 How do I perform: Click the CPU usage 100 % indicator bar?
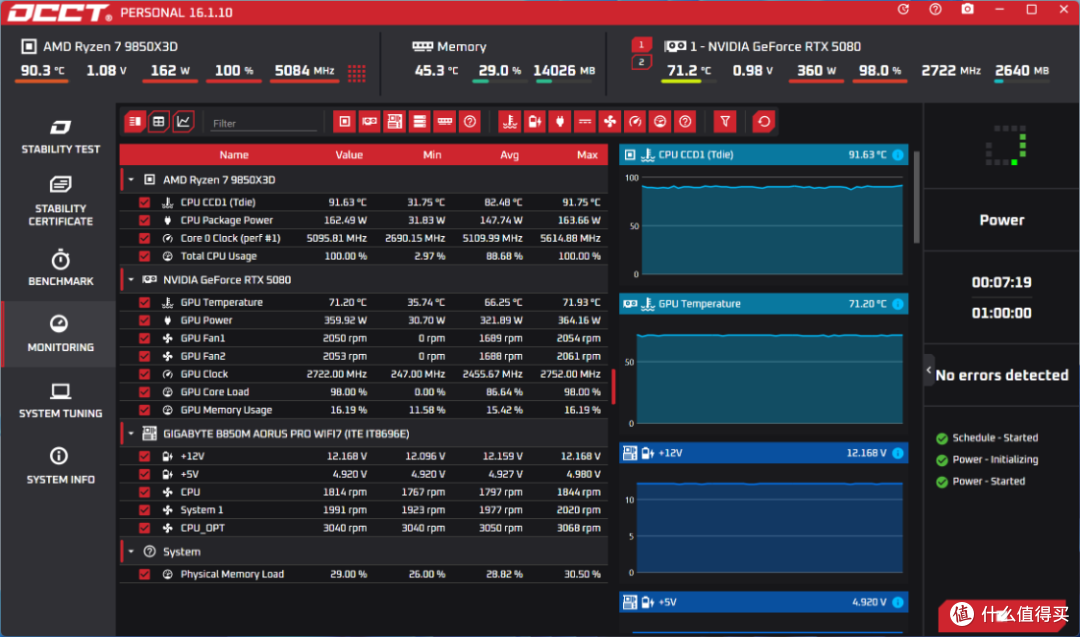tap(233, 81)
